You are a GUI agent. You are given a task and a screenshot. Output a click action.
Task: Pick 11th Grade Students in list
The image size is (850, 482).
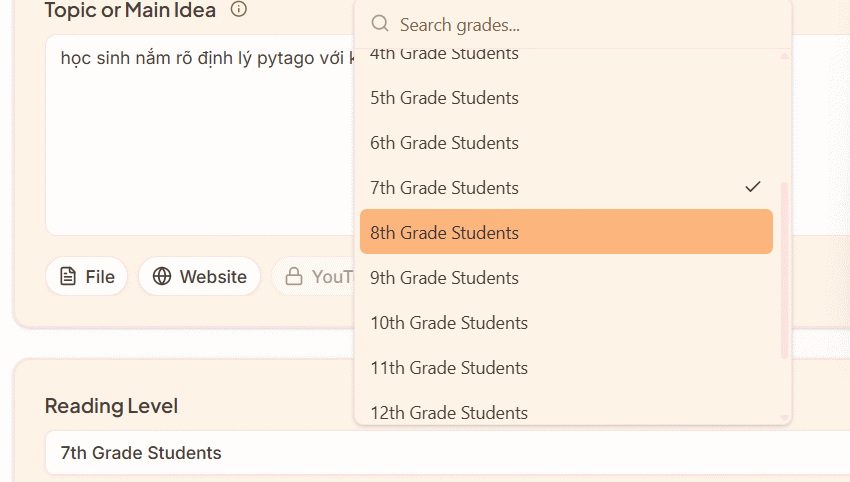[x=449, y=368]
